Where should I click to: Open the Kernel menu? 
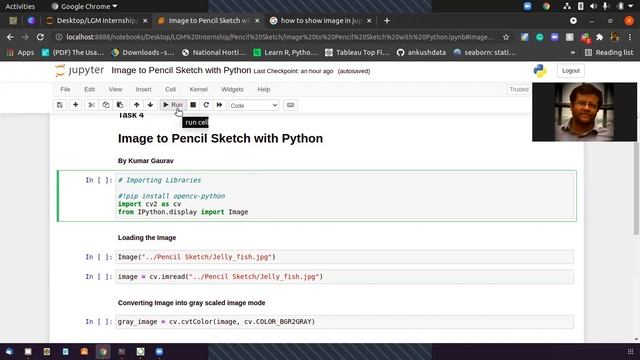[198, 89]
